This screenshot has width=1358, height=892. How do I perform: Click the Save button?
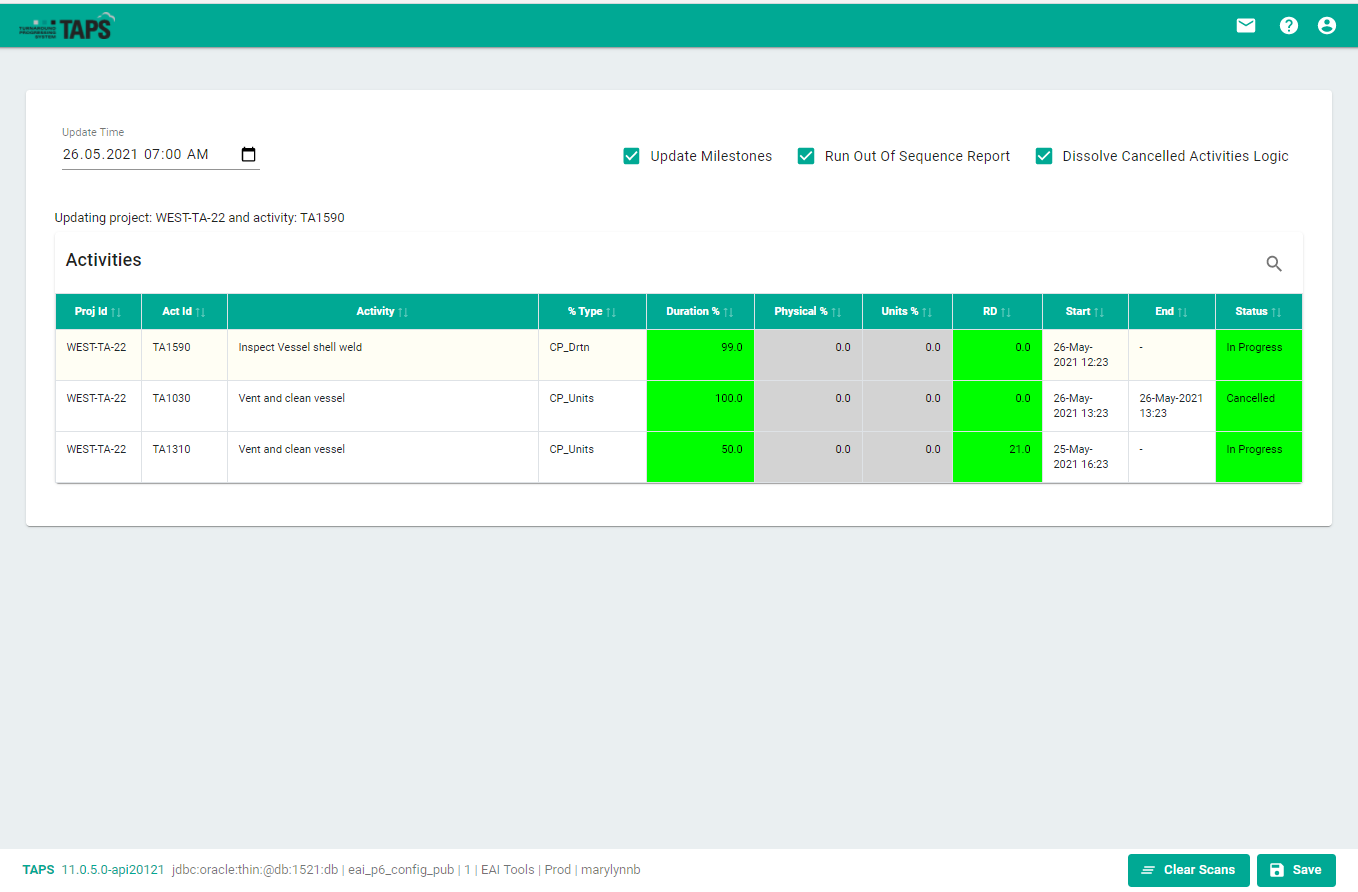(x=1295, y=870)
